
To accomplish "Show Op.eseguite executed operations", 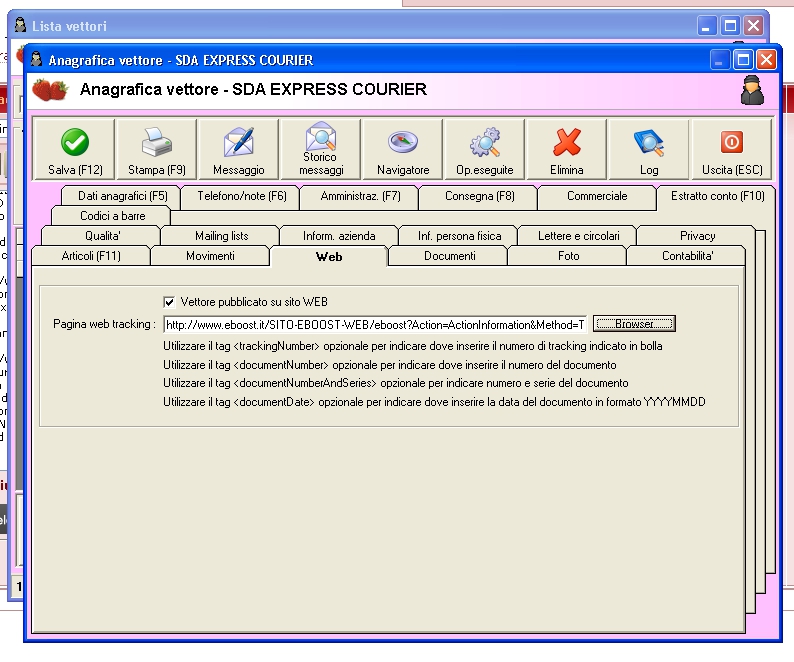I will pos(485,149).
